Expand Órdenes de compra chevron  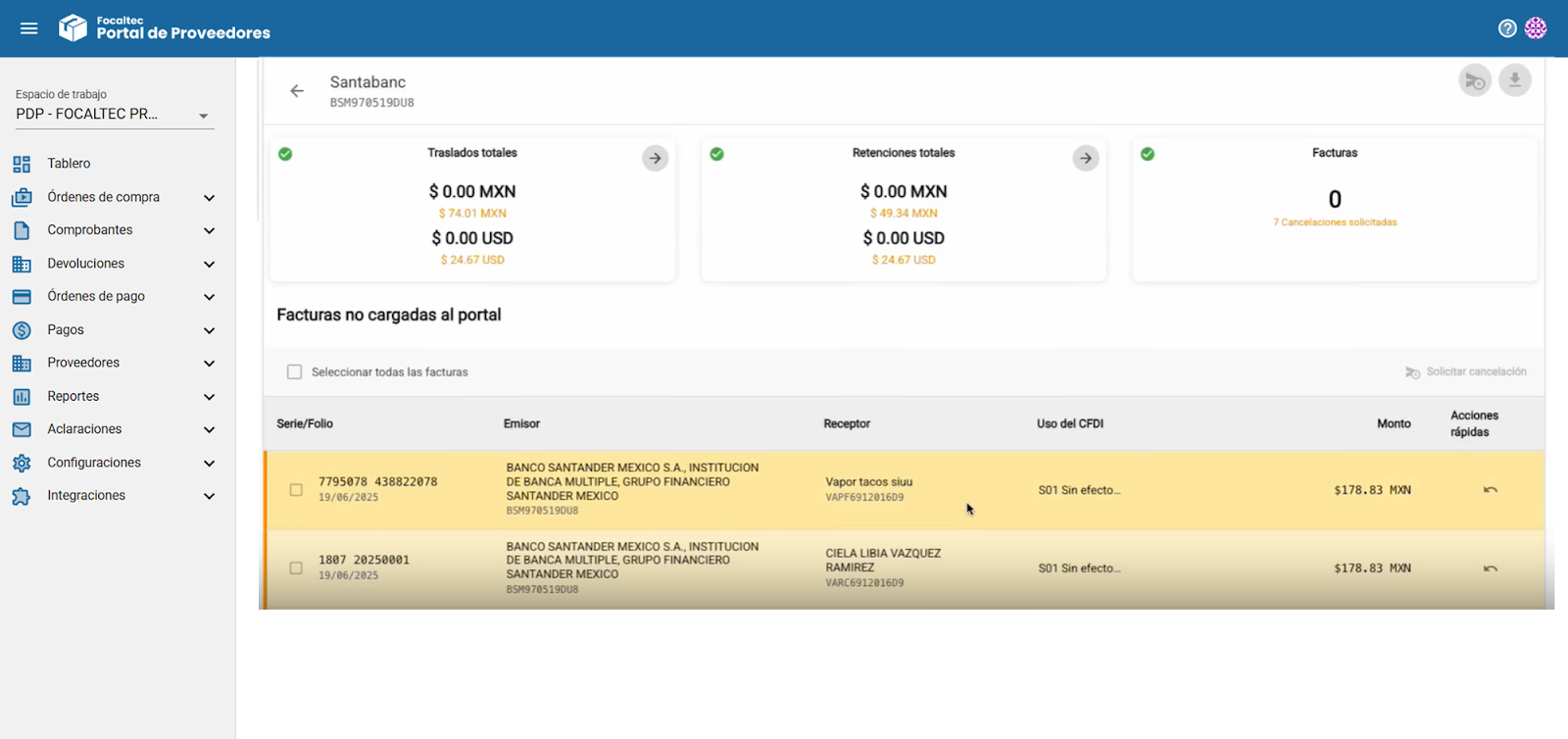(x=209, y=198)
